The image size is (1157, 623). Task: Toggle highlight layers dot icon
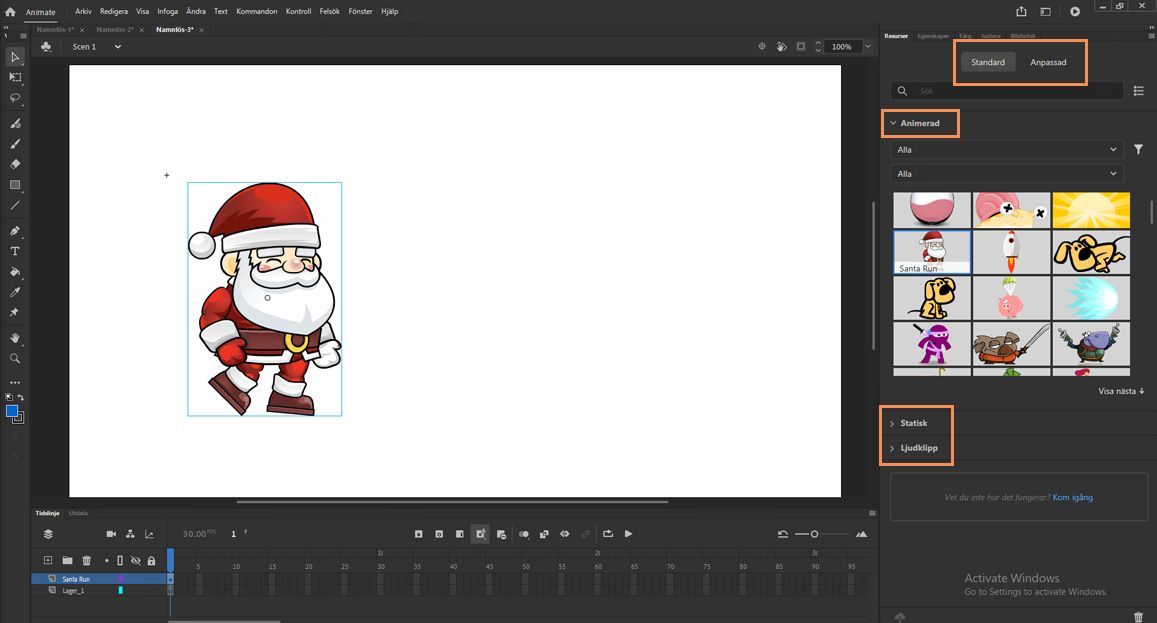(x=106, y=561)
